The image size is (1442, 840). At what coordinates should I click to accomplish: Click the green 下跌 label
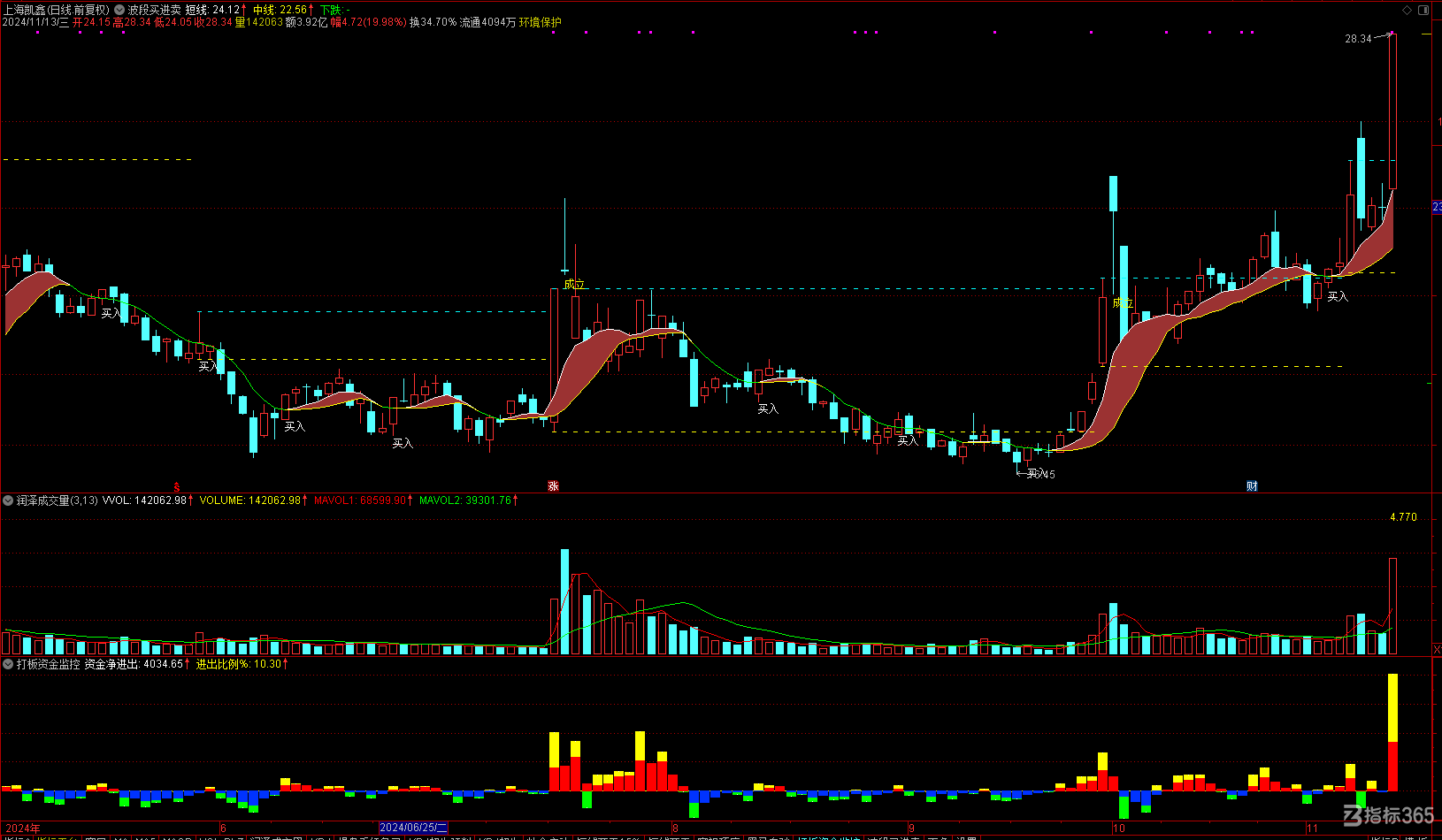(330, 10)
